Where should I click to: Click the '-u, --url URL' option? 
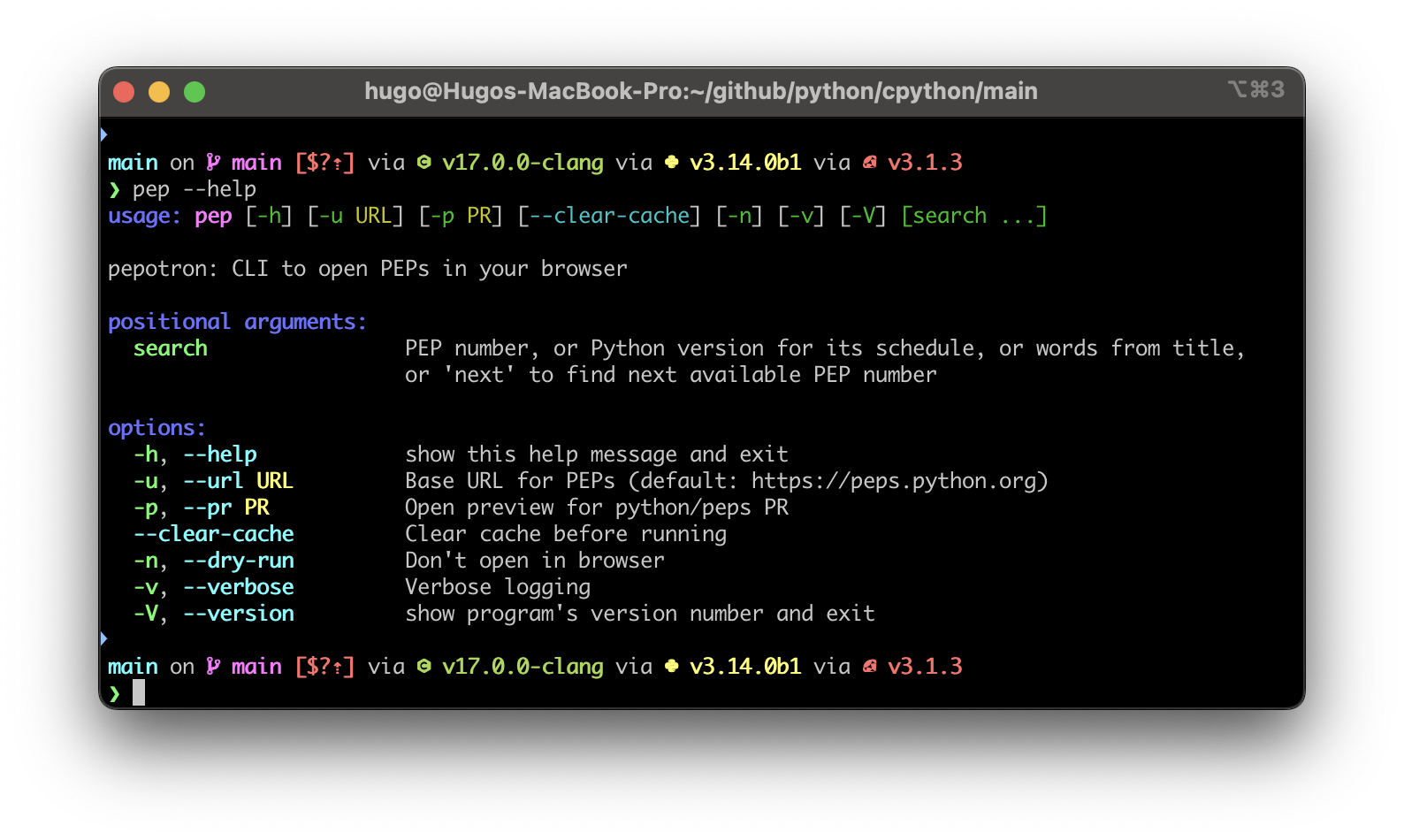coord(213,481)
